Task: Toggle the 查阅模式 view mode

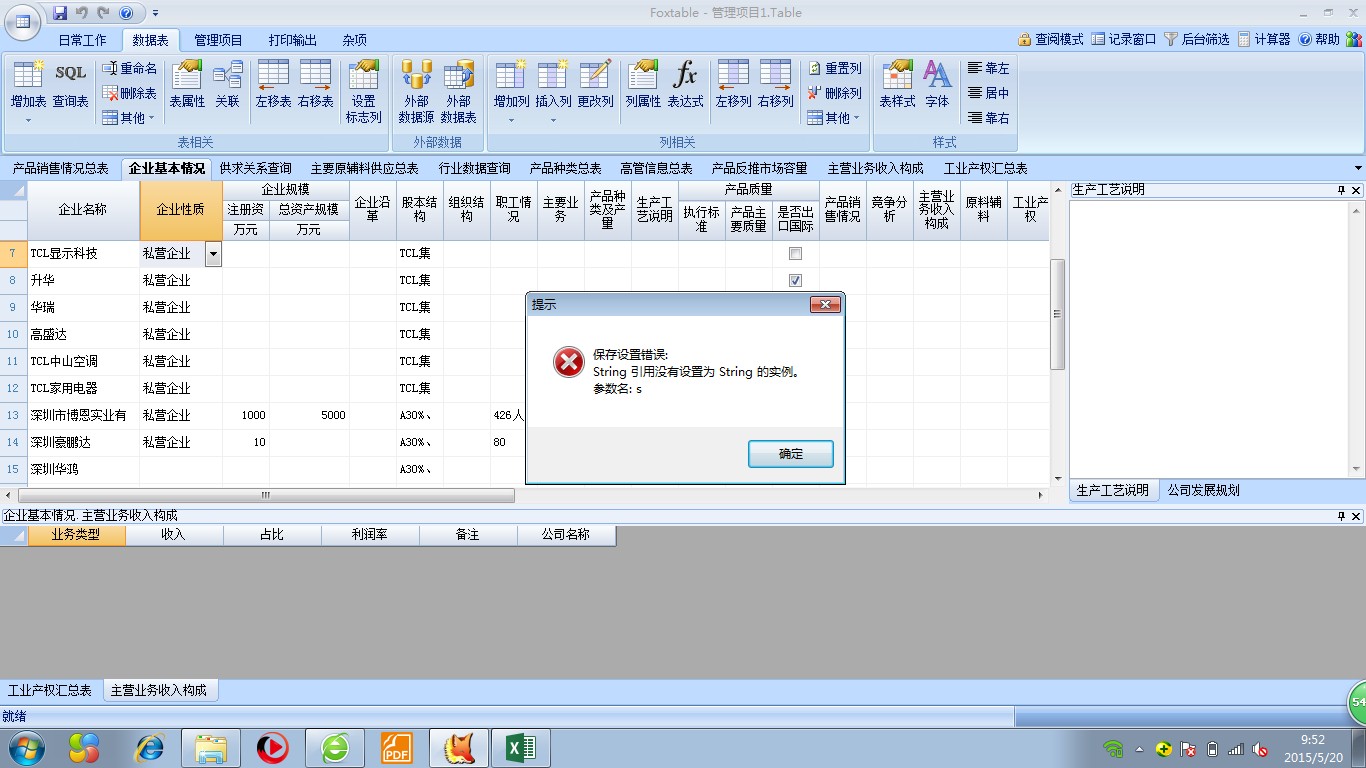Action: click(x=1050, y=39)
